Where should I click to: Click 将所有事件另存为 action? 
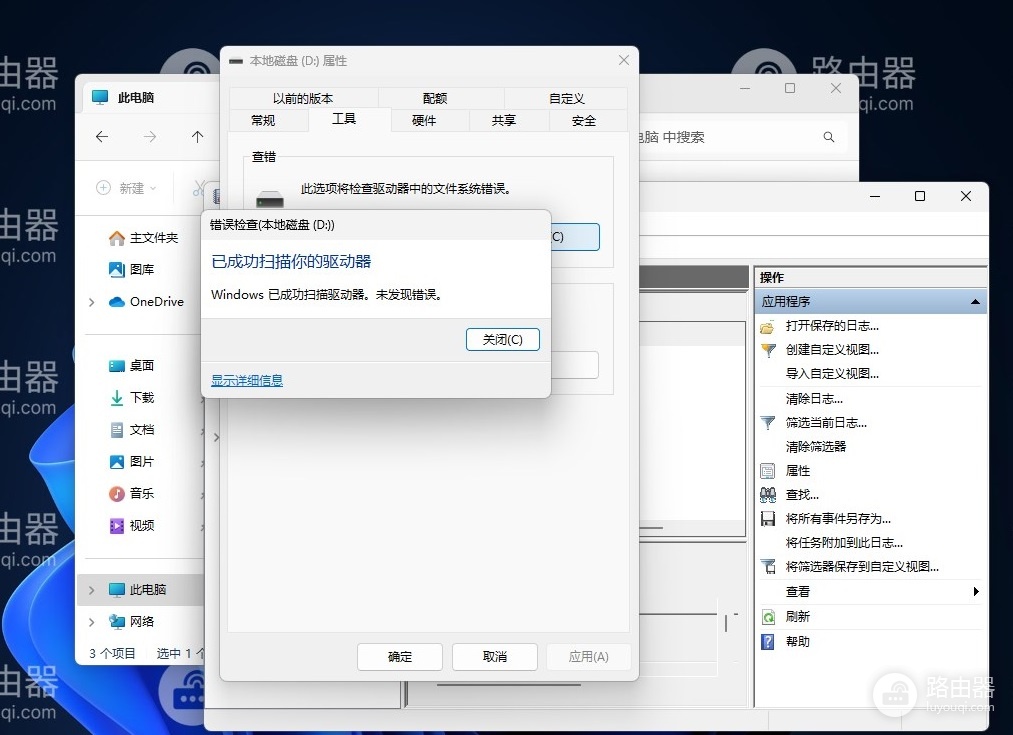838,519
